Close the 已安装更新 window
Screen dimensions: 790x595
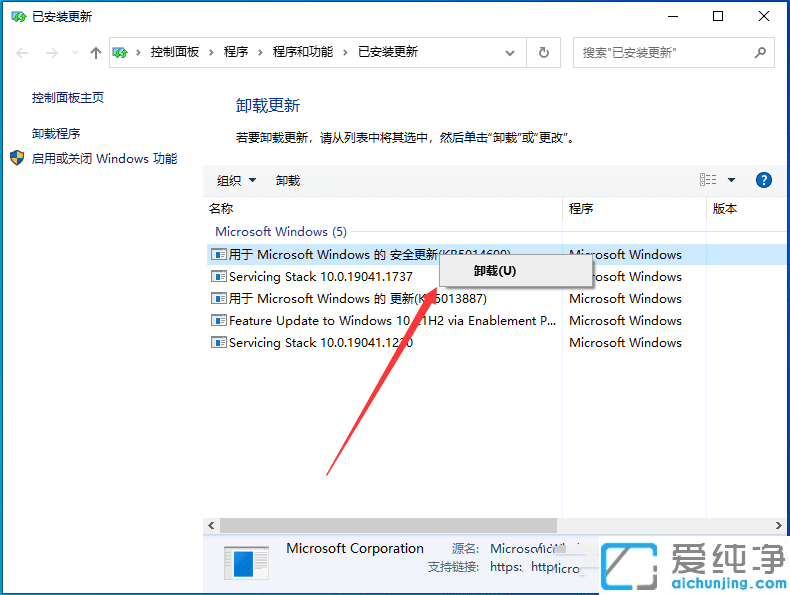[x=764, y=17]
